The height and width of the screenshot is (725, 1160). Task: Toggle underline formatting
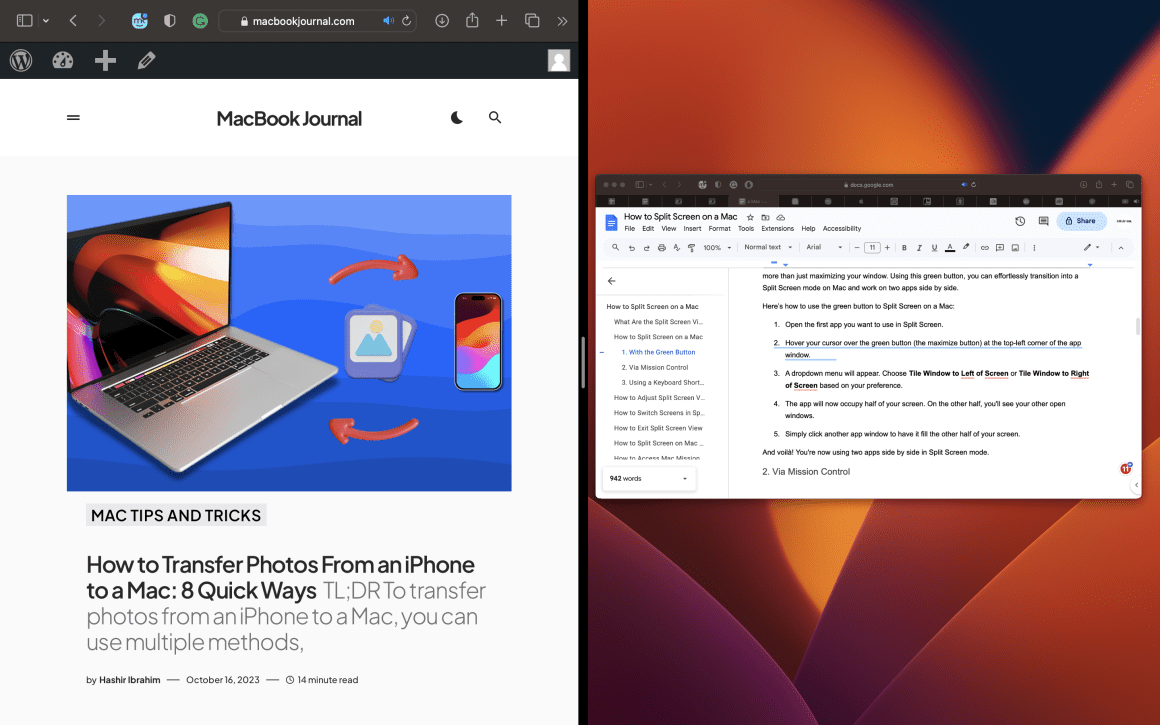(x=934, y=247)
